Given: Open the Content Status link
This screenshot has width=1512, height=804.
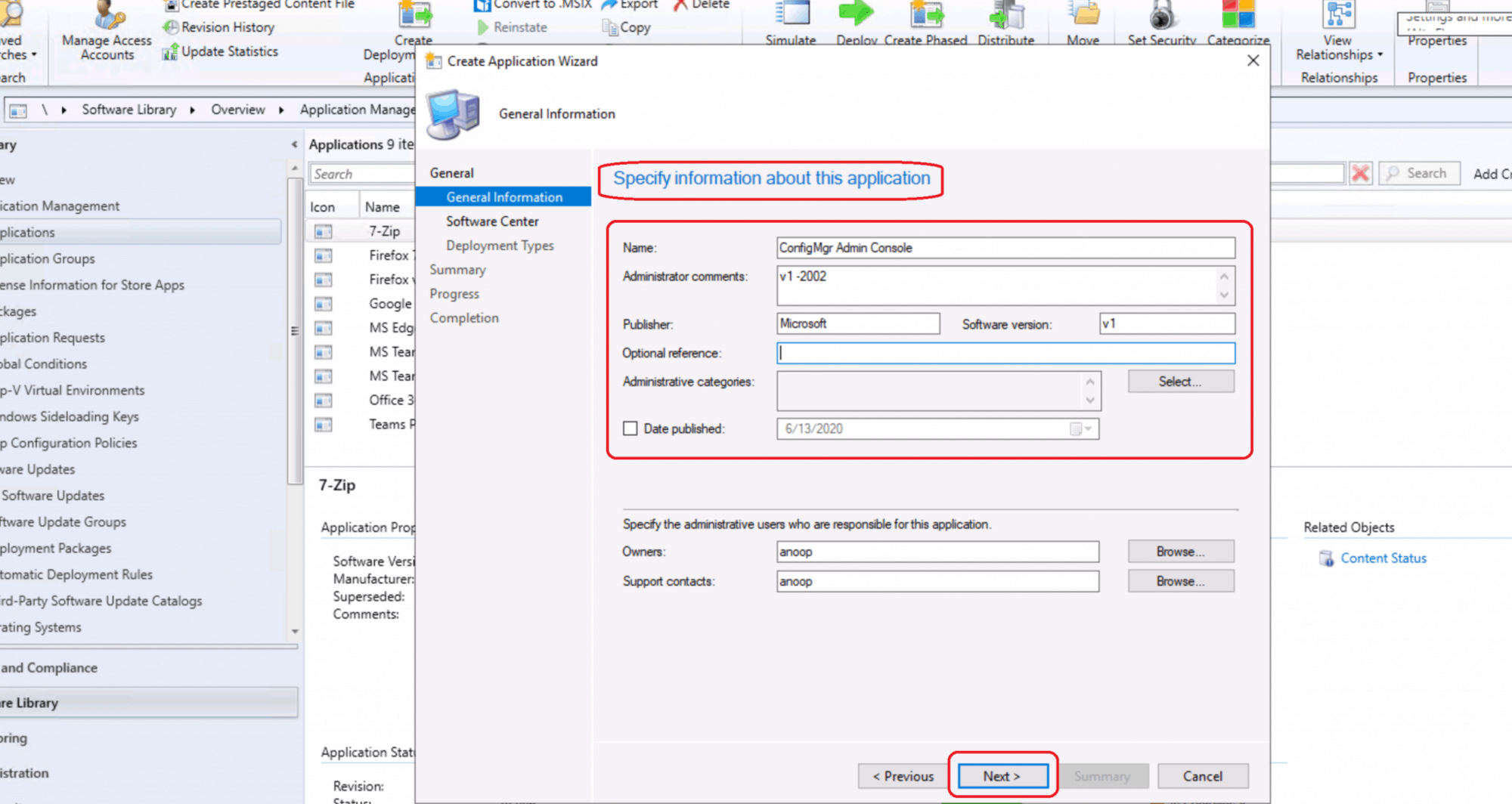Looking at the screenshot, I should click(x=1383, y=558).
